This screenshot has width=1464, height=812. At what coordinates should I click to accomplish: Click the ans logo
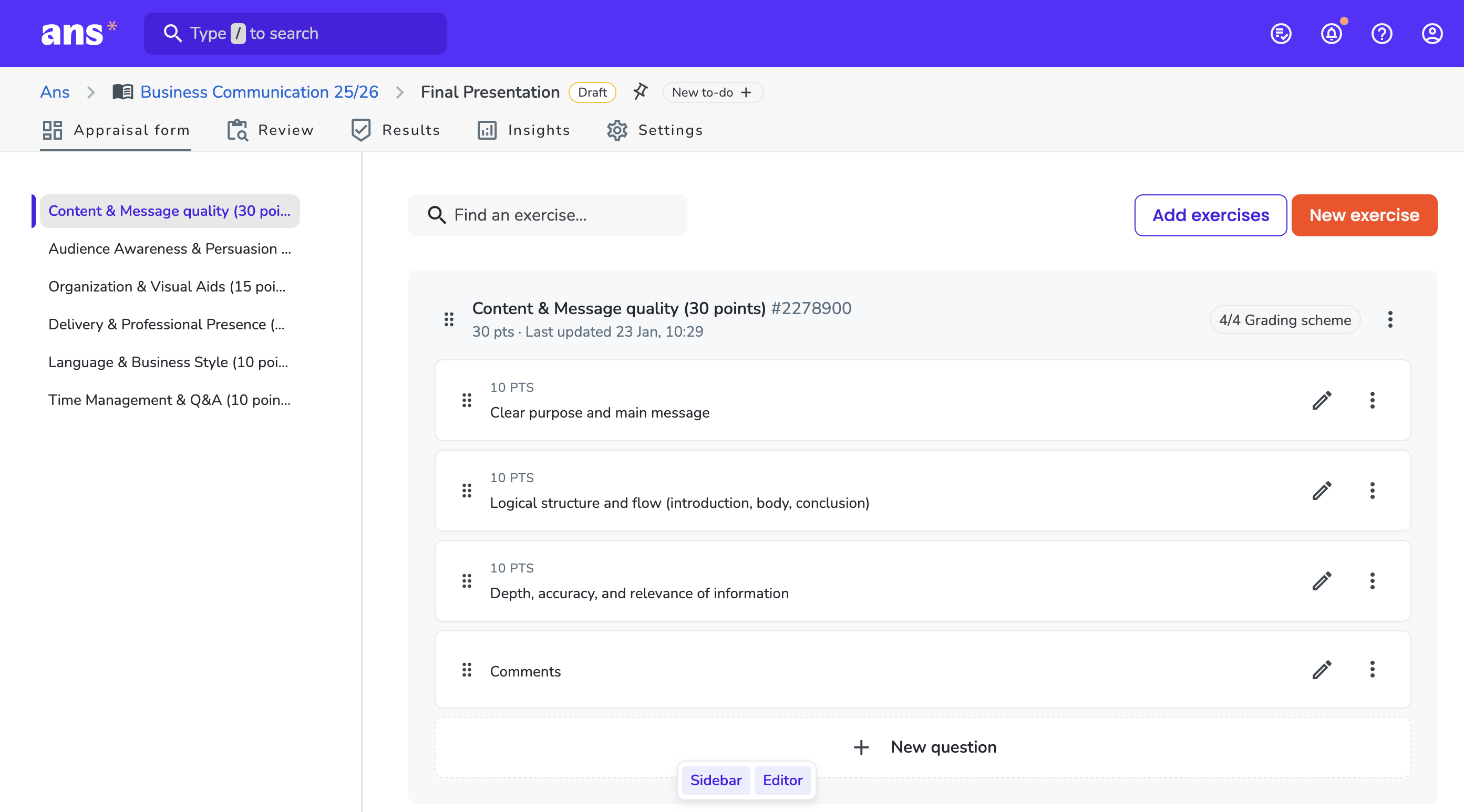79,33
